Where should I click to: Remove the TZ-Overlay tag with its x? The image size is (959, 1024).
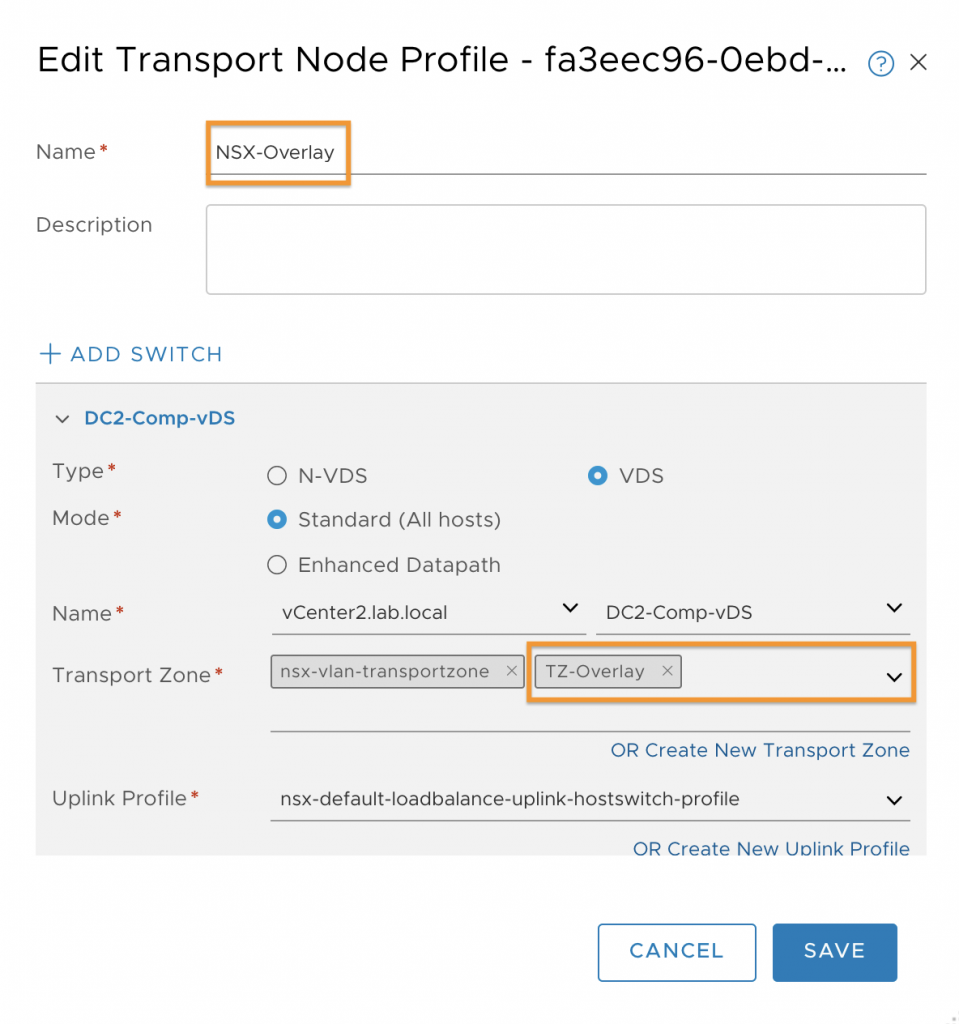[x=667, y=671]
